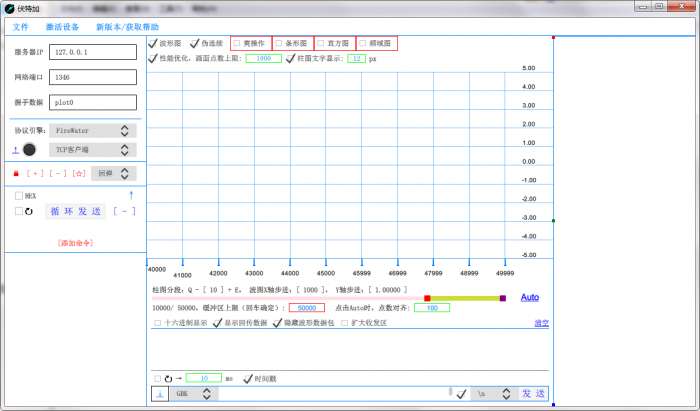Click the blue minus bracket next to 循环发送

(x=123, y=211)
